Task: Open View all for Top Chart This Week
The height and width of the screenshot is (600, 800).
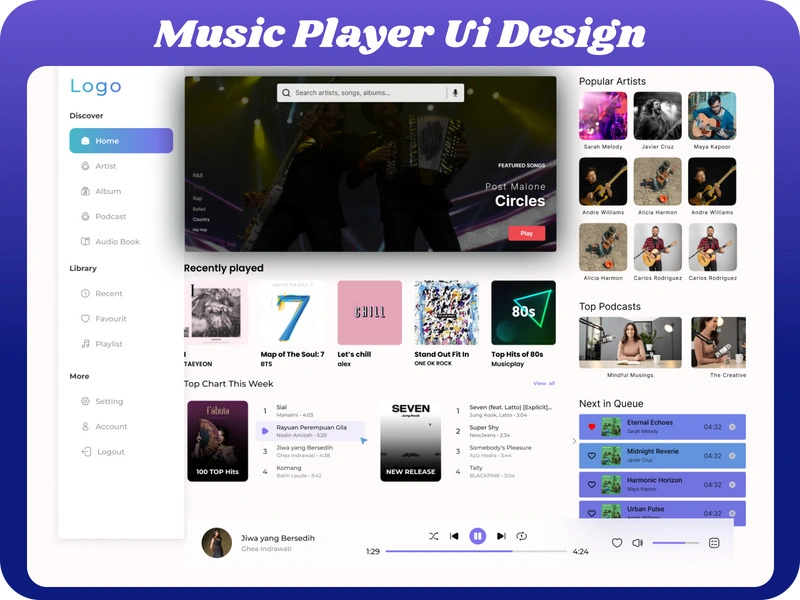Action: tap(544, 382)
